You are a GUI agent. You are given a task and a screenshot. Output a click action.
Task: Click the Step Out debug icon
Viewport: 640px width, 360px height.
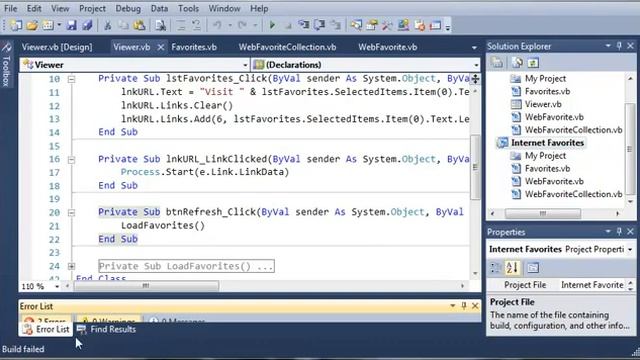point(336,25)
